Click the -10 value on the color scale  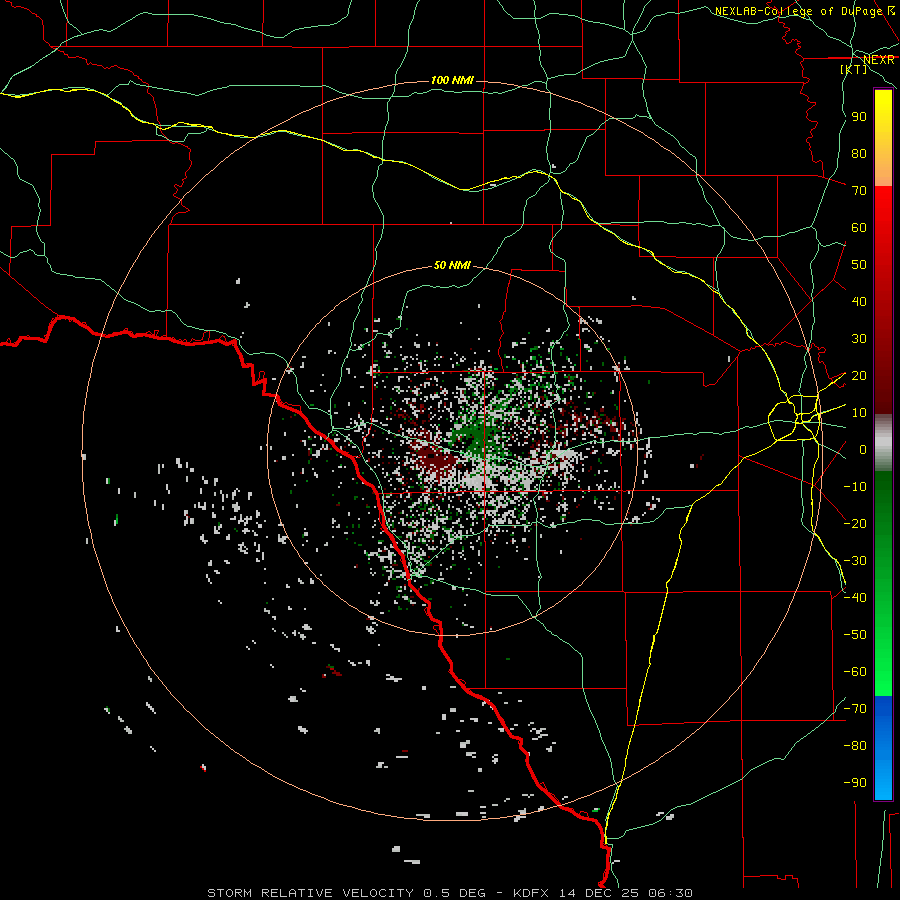855,487
